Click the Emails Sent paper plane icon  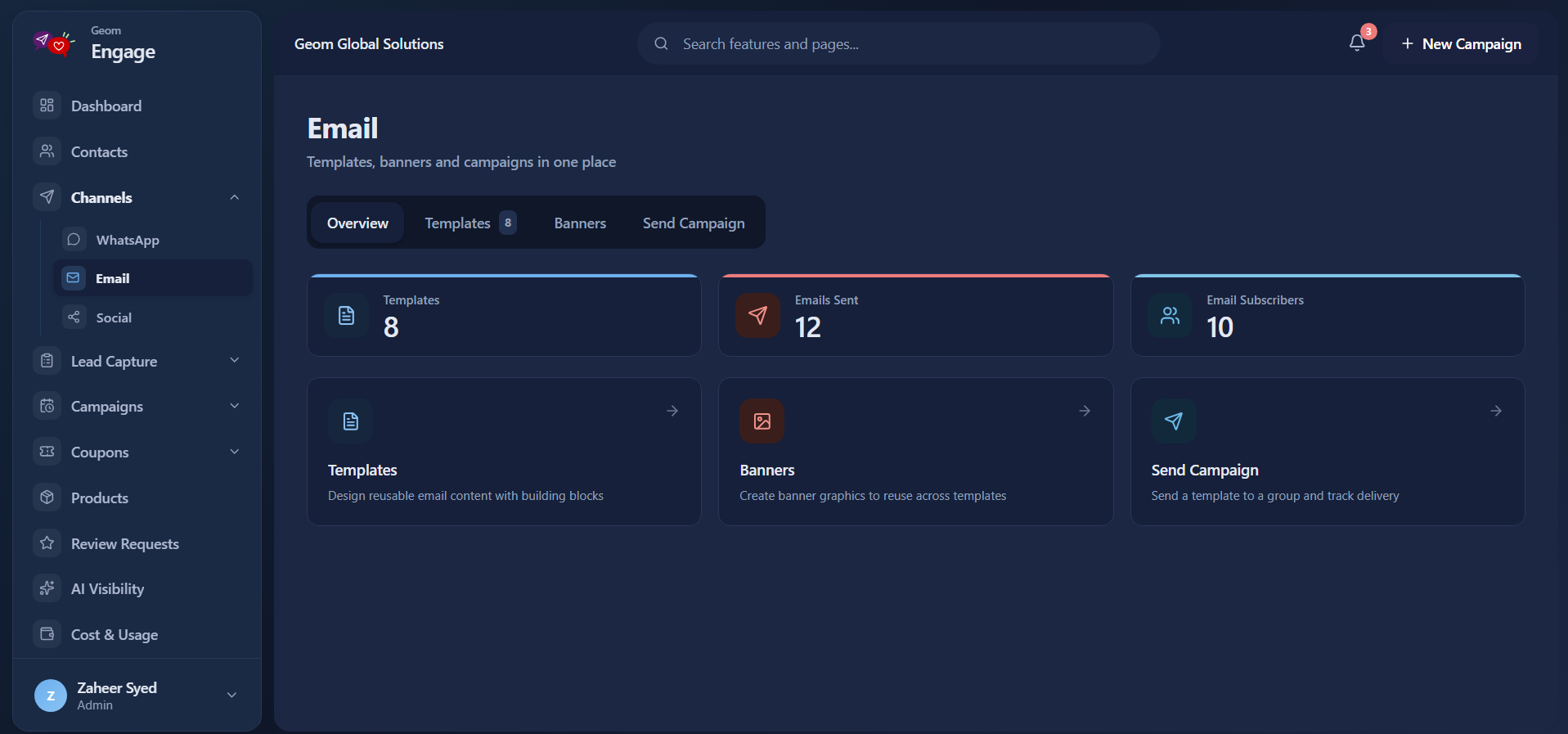(758, 315)
